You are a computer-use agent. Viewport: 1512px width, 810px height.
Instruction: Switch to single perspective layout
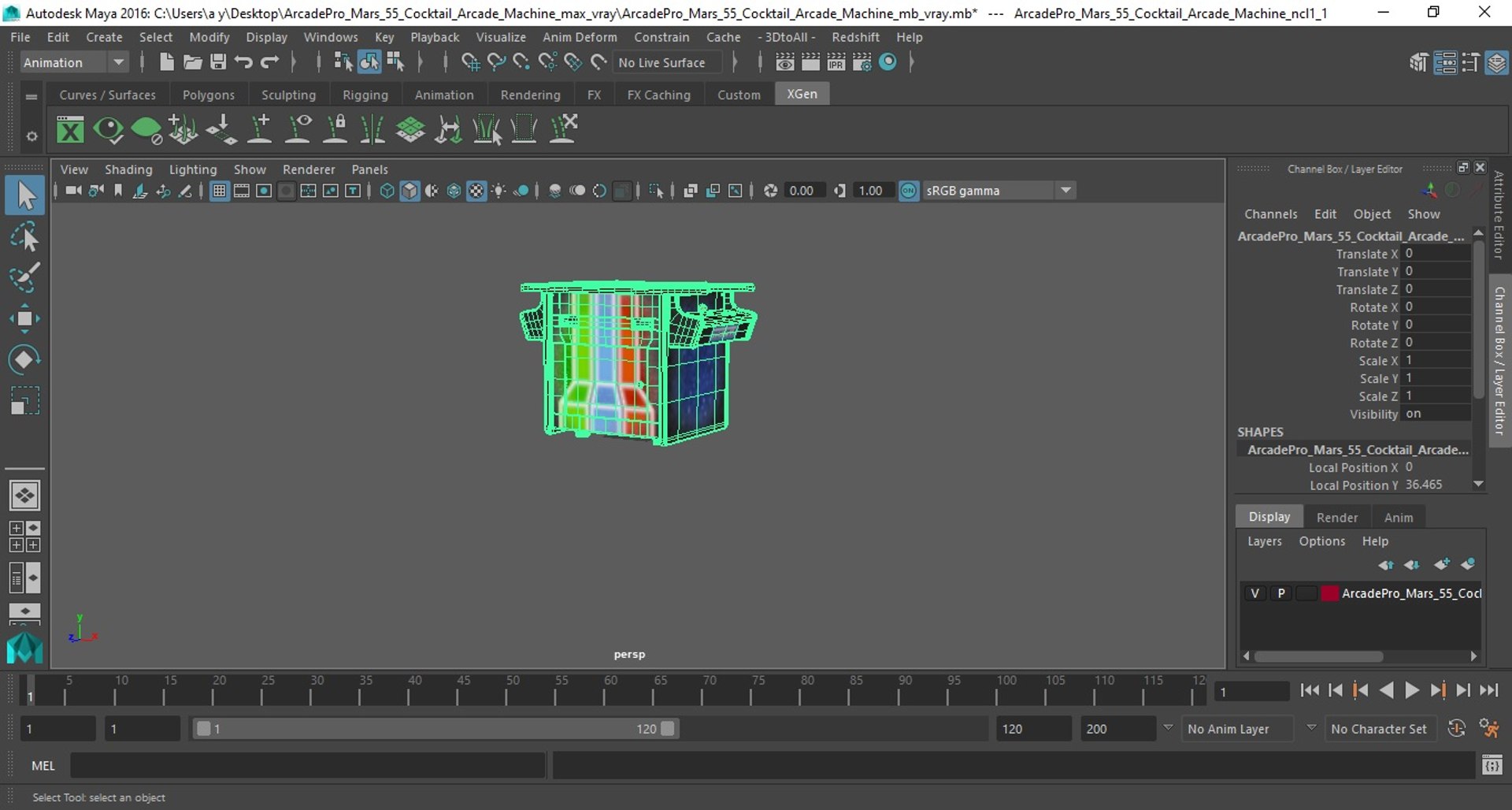pos(24,496)
